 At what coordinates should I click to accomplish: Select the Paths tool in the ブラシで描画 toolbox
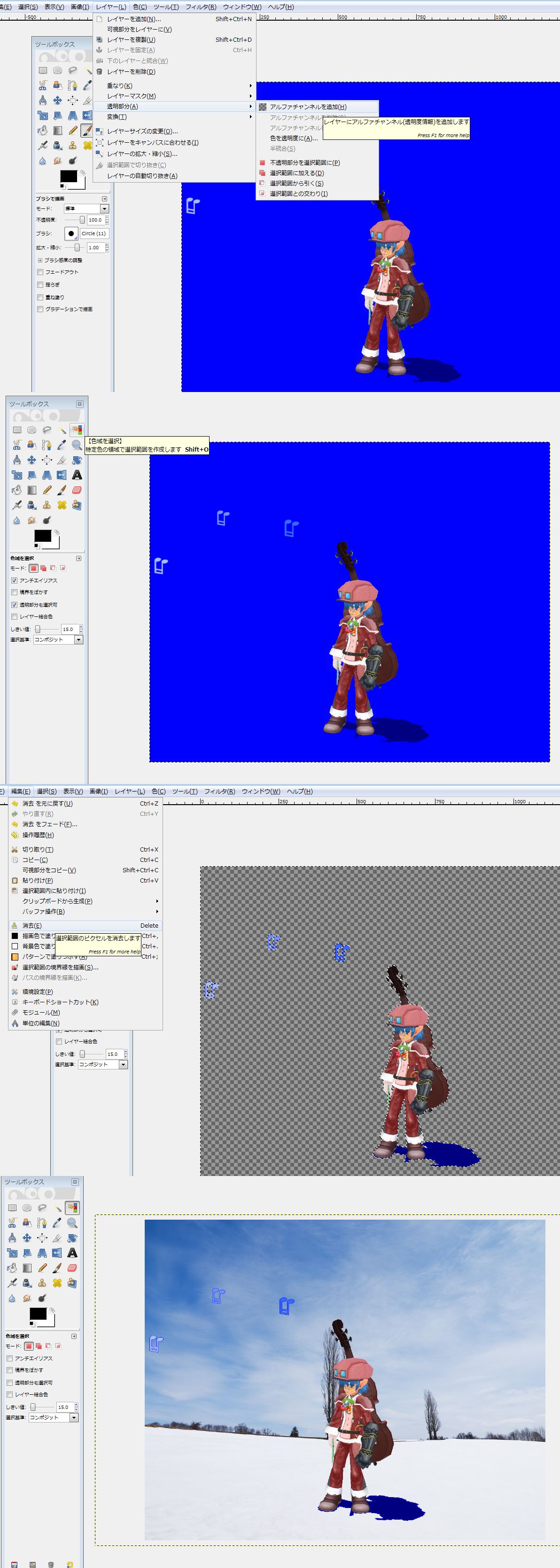[72, 85]
